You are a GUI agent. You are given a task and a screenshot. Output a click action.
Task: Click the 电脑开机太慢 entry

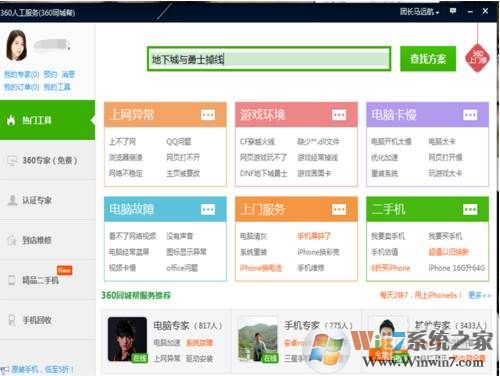pyautogui.click(x=391, y=142)
